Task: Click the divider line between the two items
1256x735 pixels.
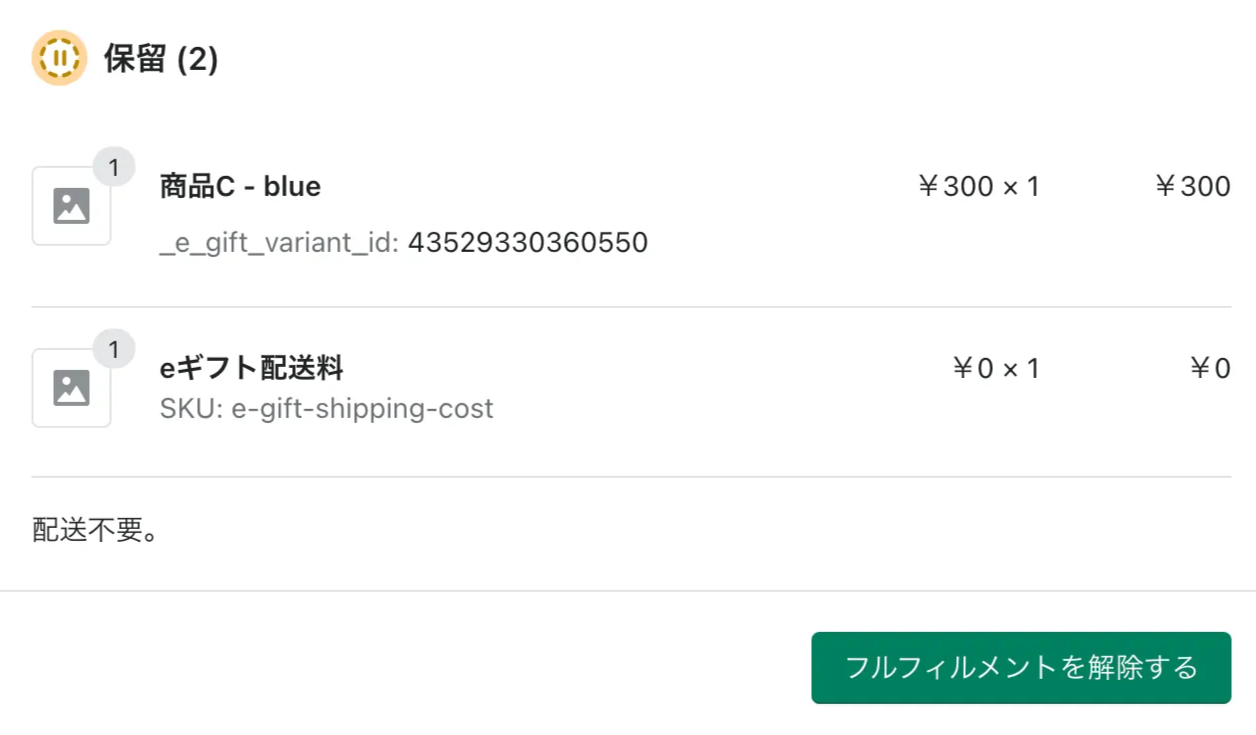Action: pos(631,307)
